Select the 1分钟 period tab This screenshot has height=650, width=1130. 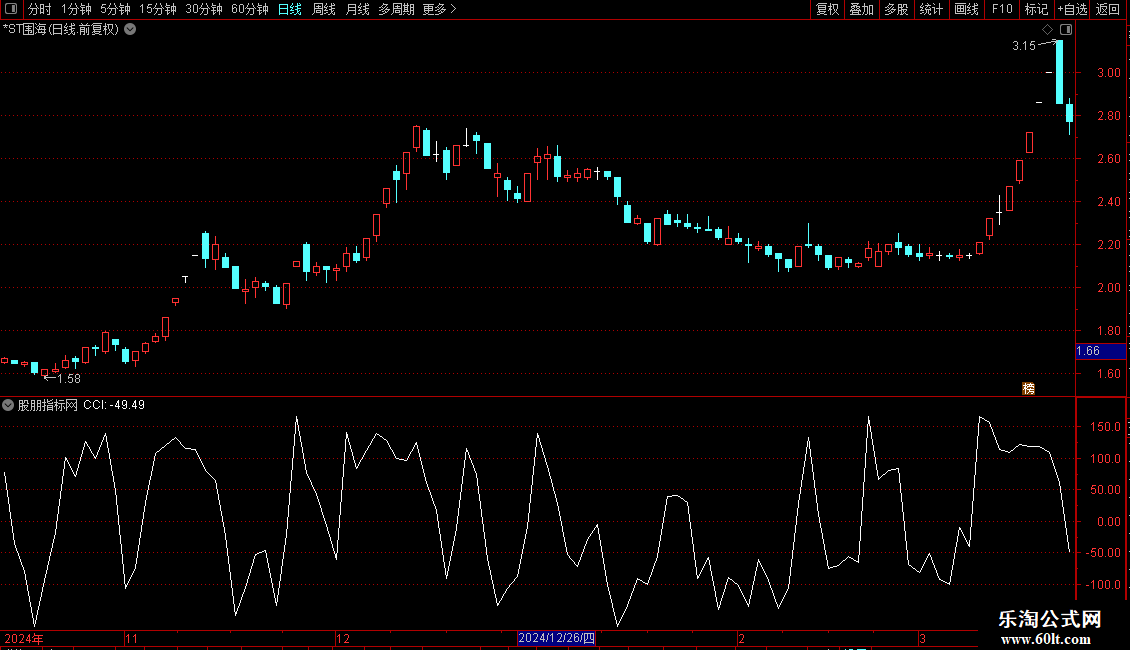(76, 9)
